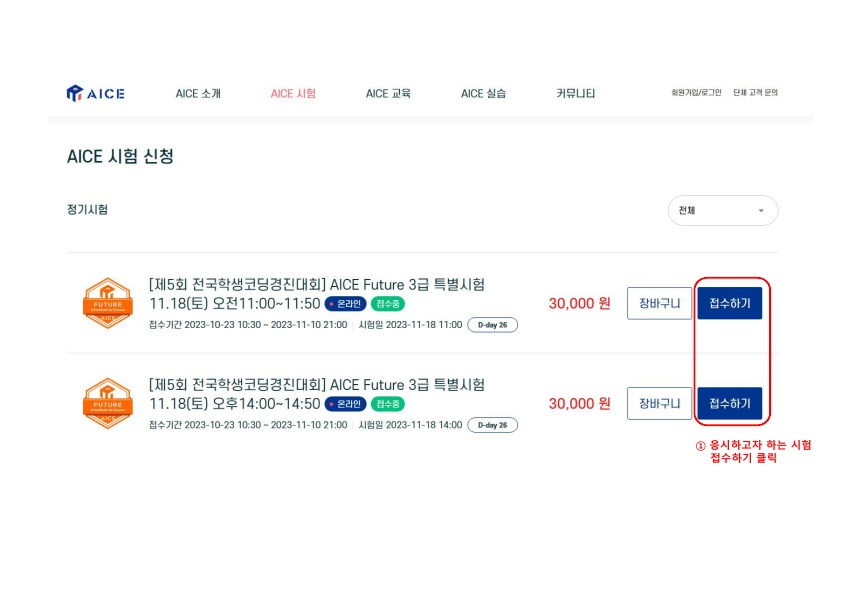
Task: Click the 온라인 badge on the morning exam
Action: pyautogui.click(x=345, y=304)
